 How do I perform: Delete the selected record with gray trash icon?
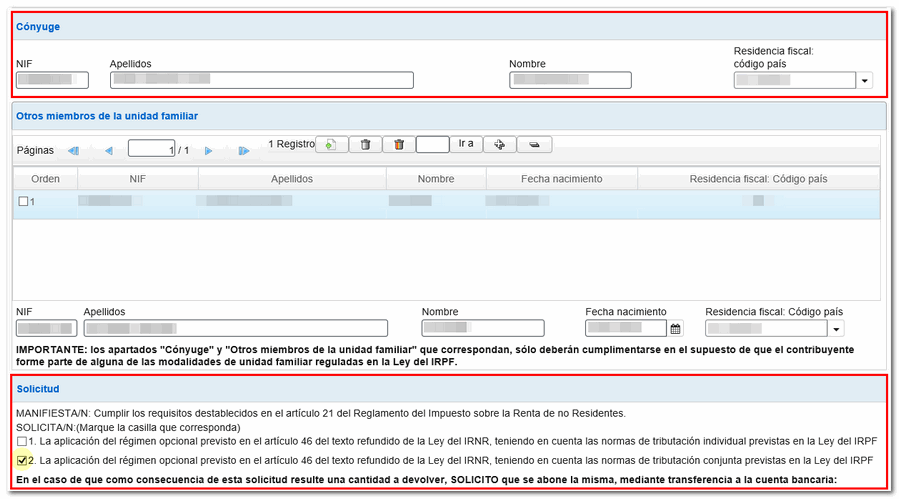[x=365, y=145]
